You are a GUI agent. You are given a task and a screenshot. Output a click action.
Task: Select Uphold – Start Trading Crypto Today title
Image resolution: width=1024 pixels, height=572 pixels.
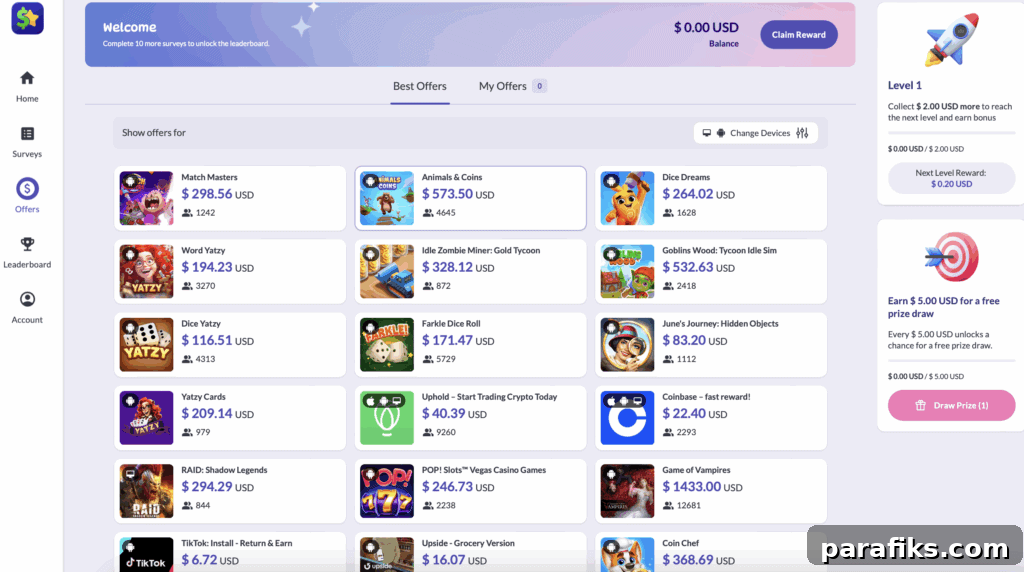point(489,396)
